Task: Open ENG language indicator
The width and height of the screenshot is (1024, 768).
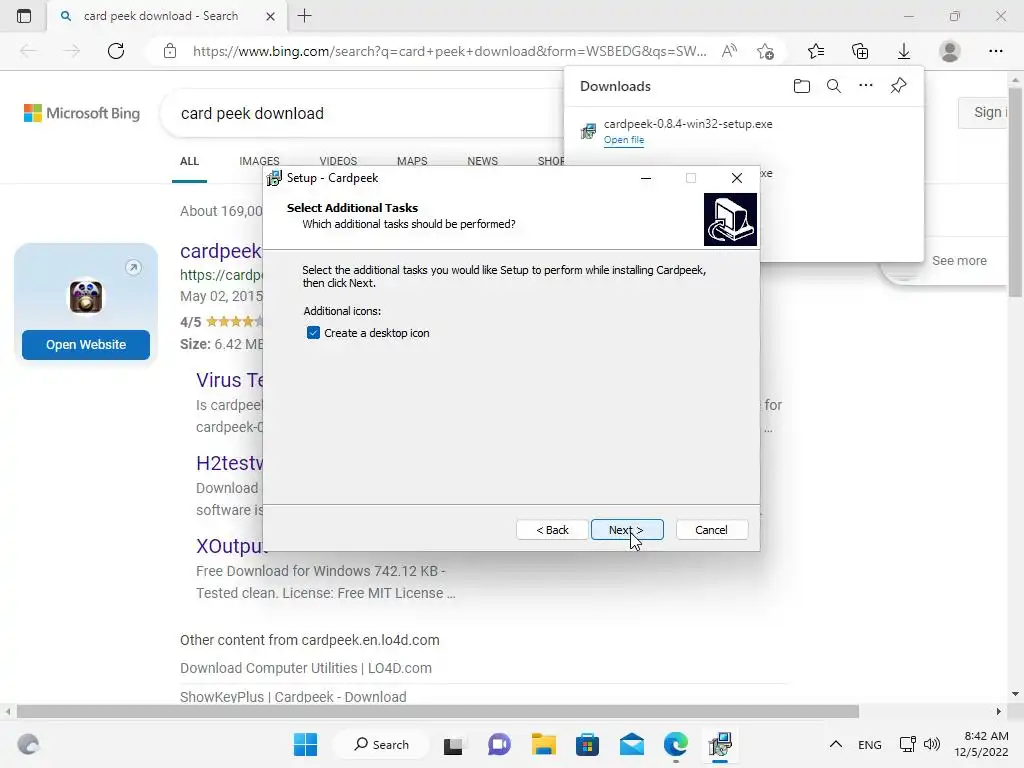Action: 869,744
